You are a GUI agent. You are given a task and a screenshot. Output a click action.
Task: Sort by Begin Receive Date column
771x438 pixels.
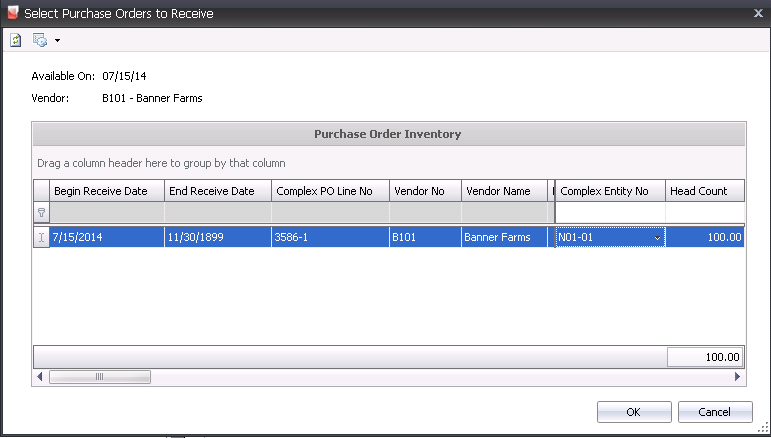pyautogui.click(x=106, y=191)
